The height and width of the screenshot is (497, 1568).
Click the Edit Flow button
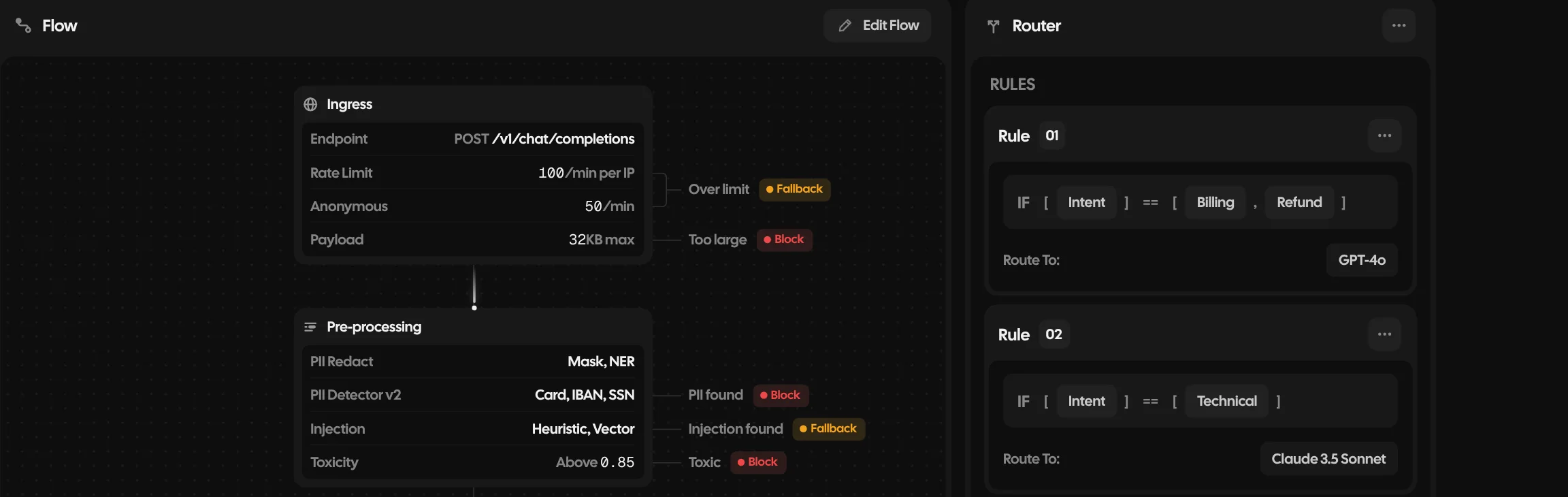pos(877,26)
